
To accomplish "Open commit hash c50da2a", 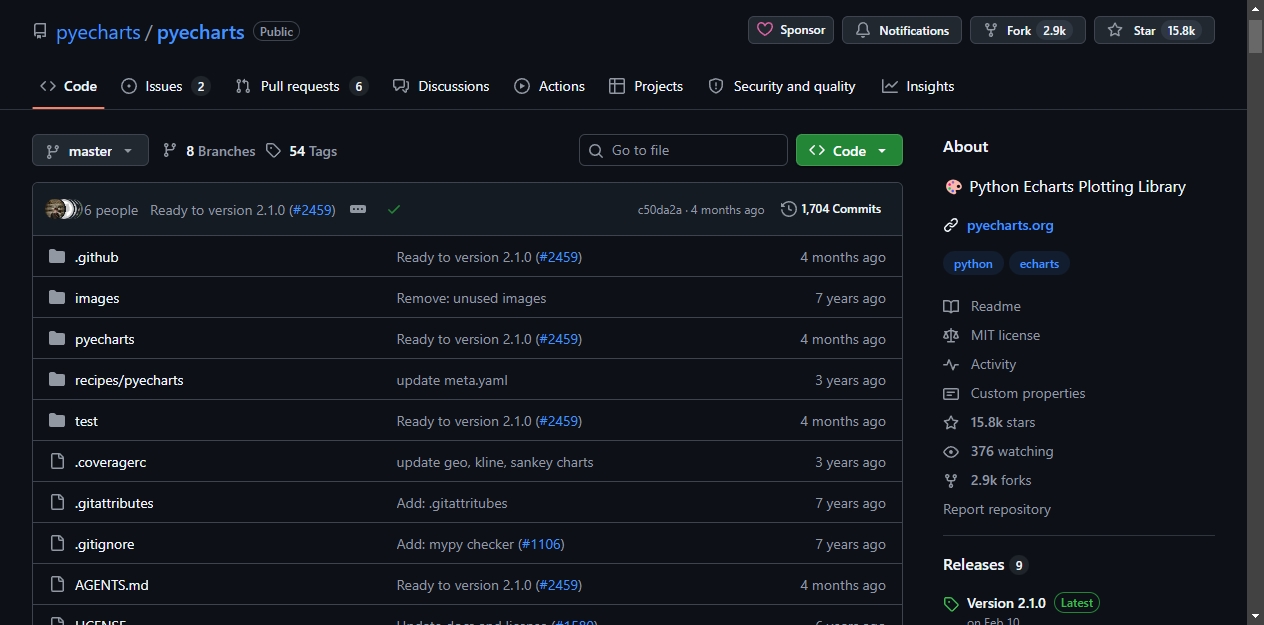I will coord(660,210).
